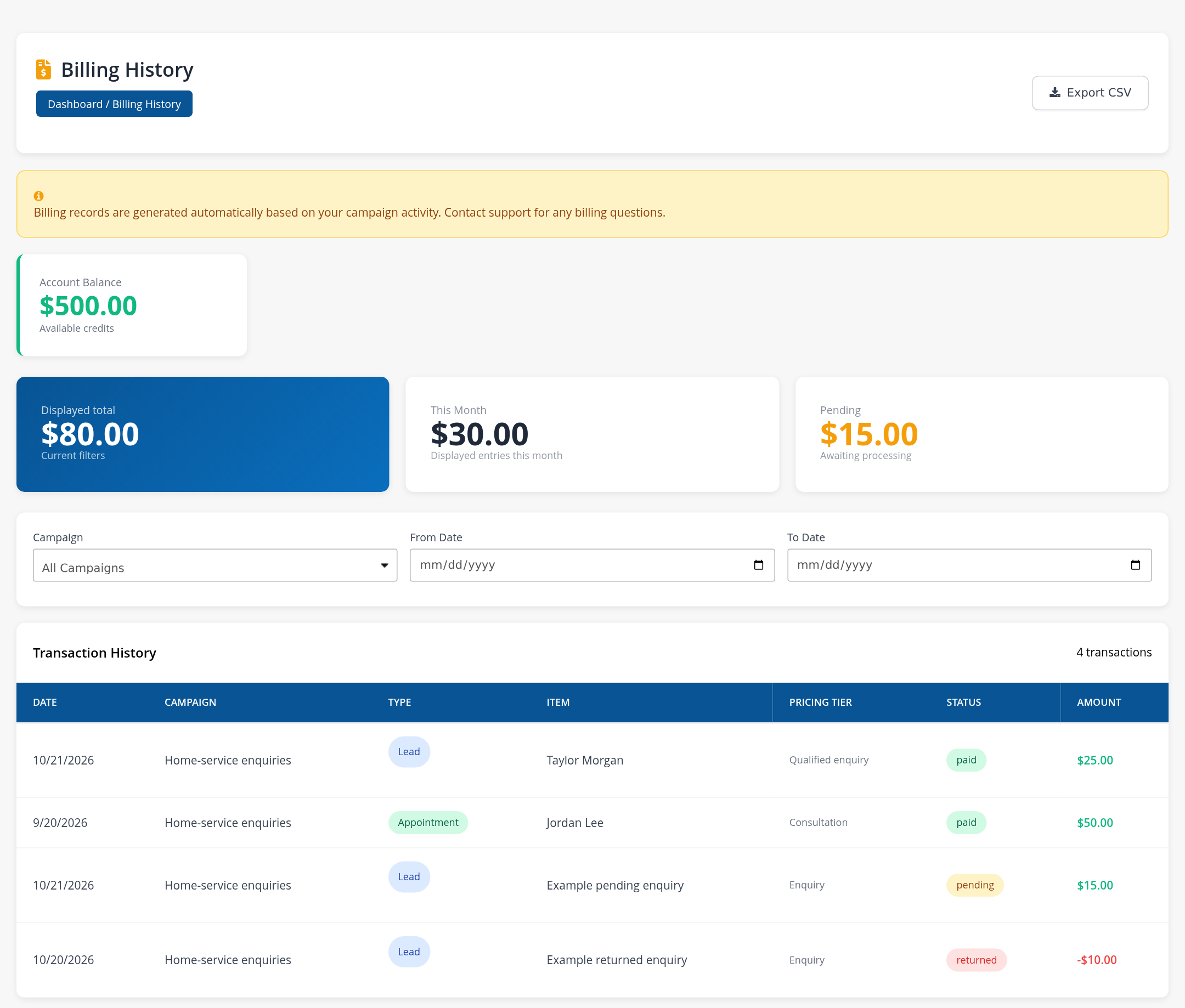Click the ITEM column header
Image resolution: width=1185 pixels, height=1008 pixels.
[x=558, y=703]
